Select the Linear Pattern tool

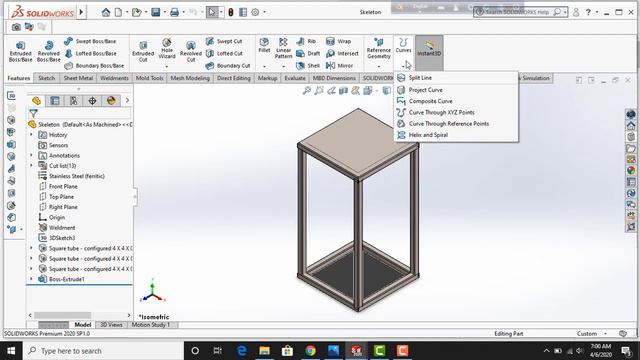pyautogui.click(x=283, y=48)
